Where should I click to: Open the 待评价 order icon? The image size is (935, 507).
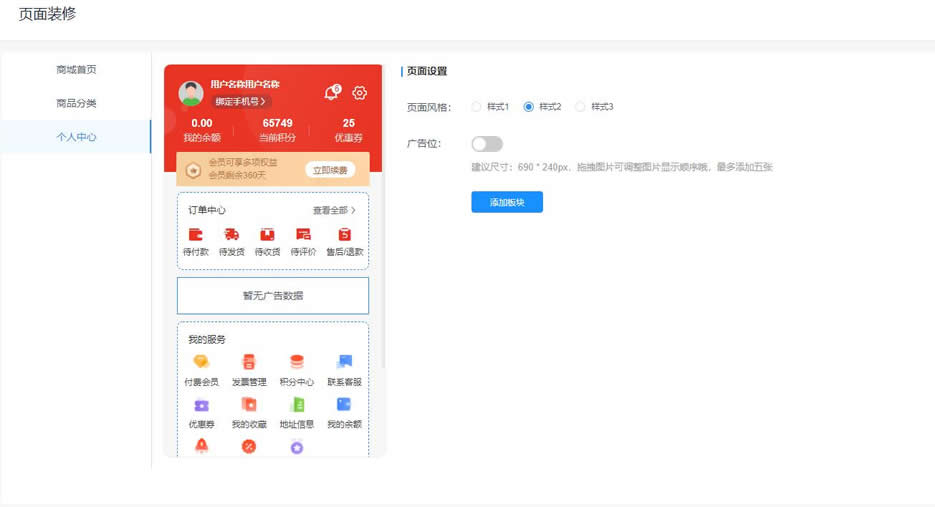[x=303, y=234]
